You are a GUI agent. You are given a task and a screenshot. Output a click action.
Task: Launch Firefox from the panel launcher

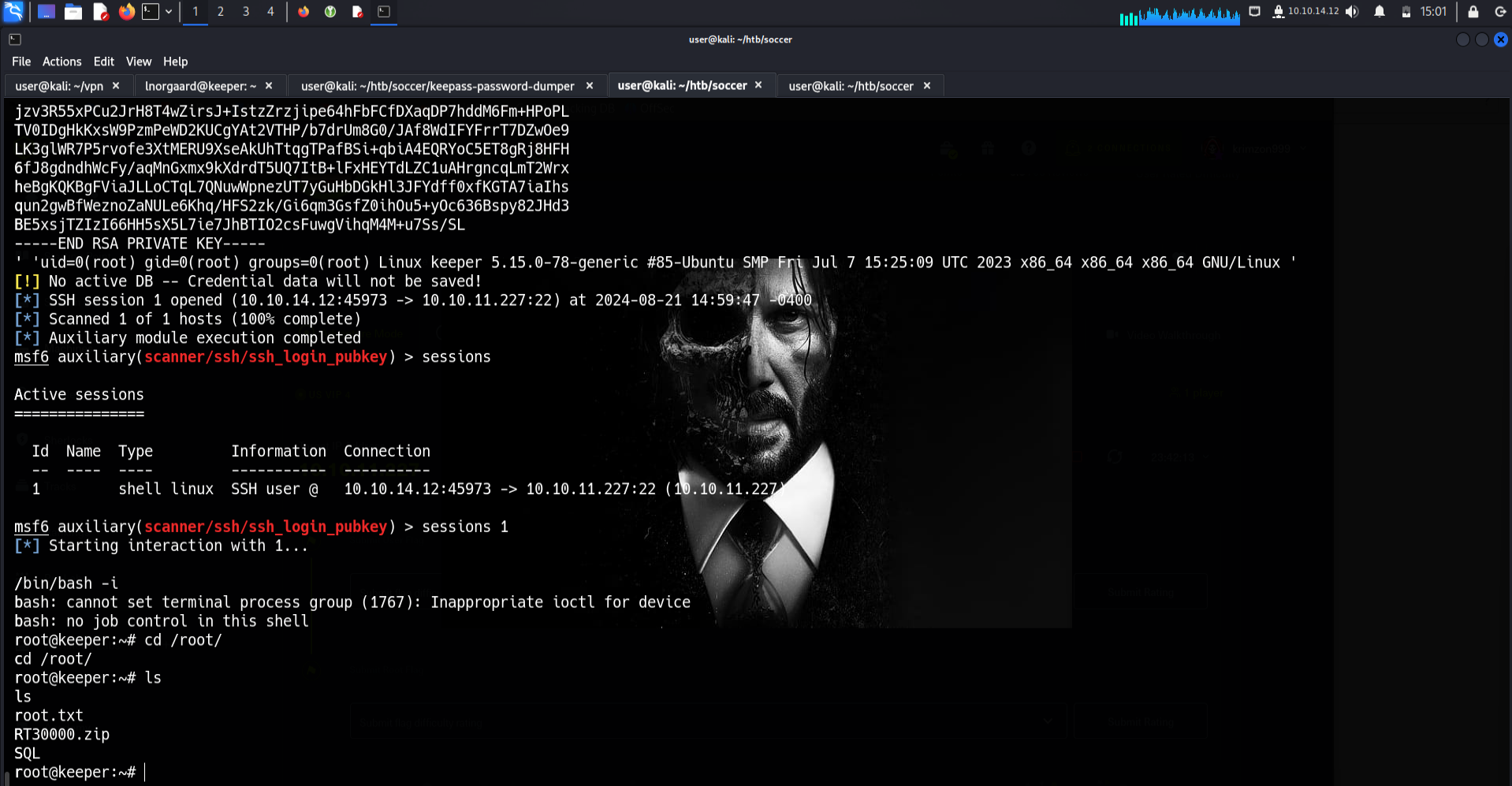point(127,12)
